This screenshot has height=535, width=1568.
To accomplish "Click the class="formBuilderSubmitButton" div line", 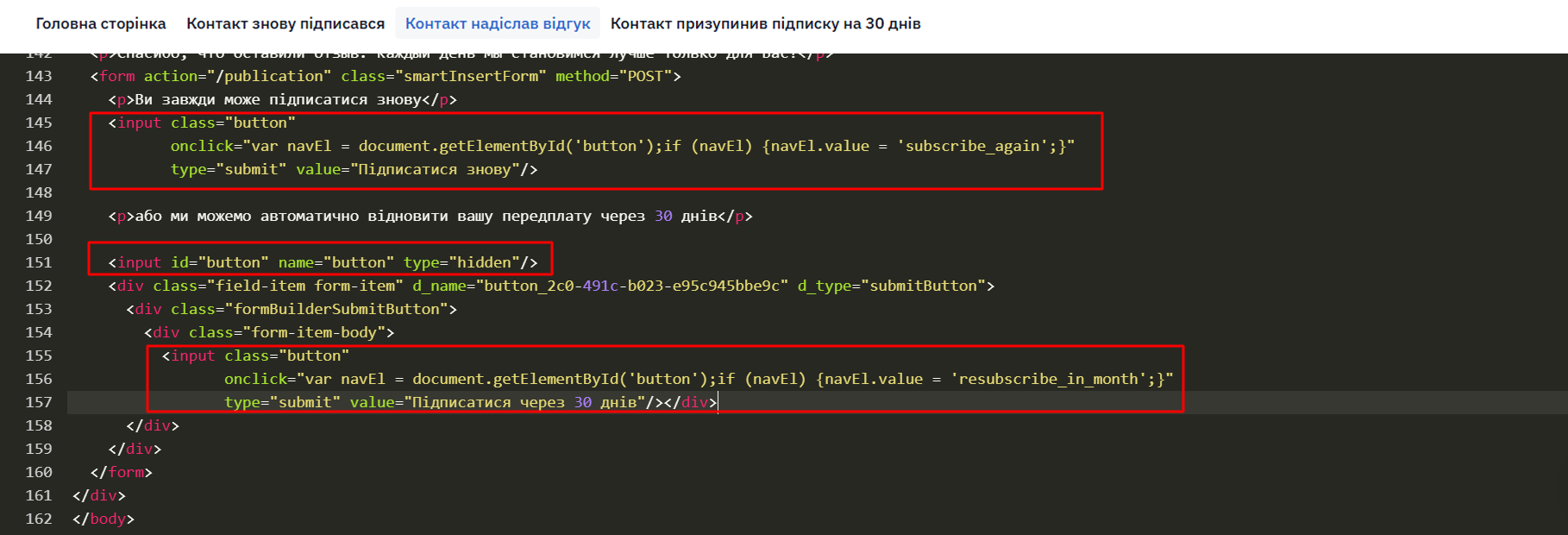I will pyautogui.click(x=292, y=309).
